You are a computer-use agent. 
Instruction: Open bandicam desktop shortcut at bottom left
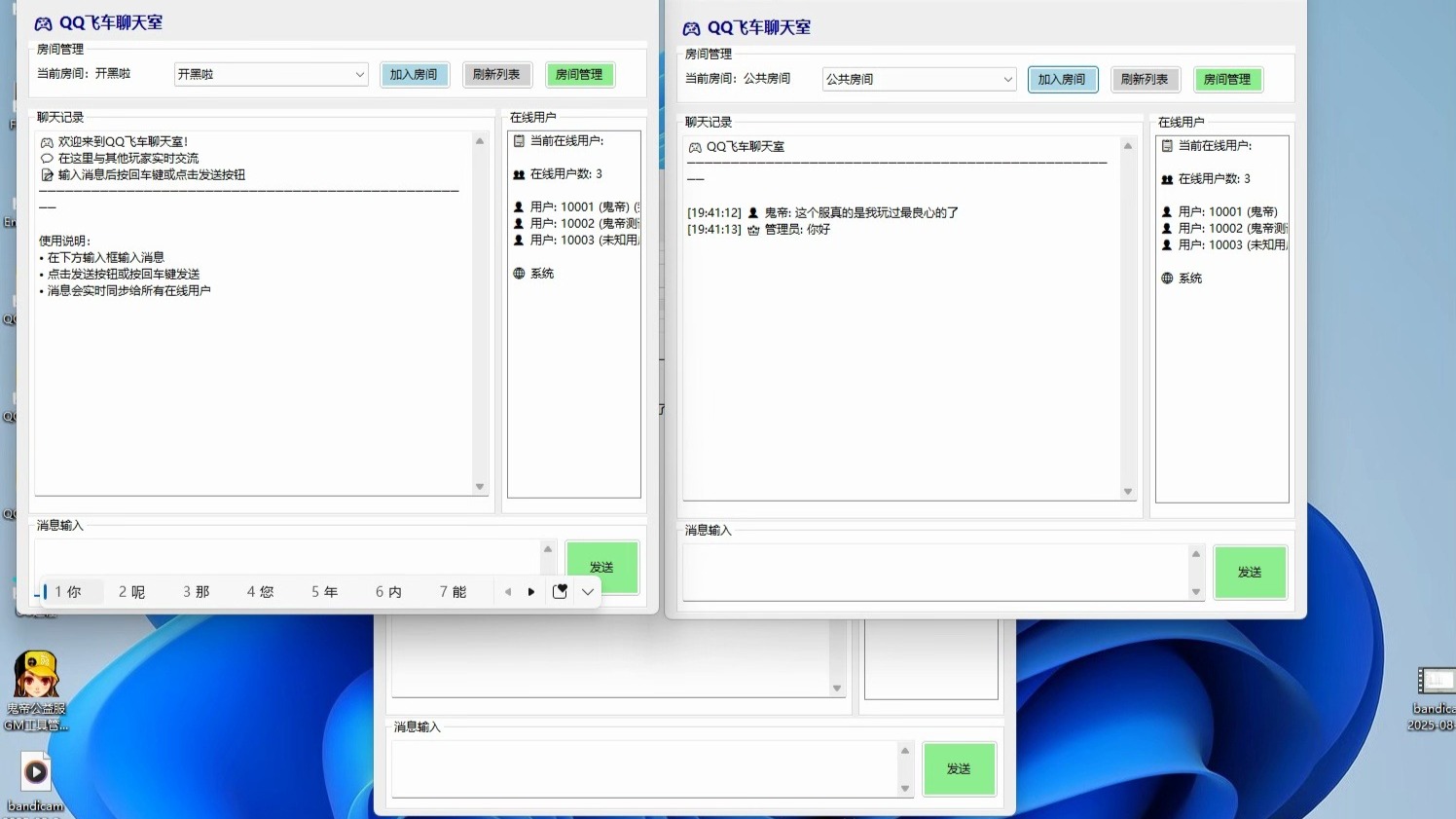(x=36, y=782)
